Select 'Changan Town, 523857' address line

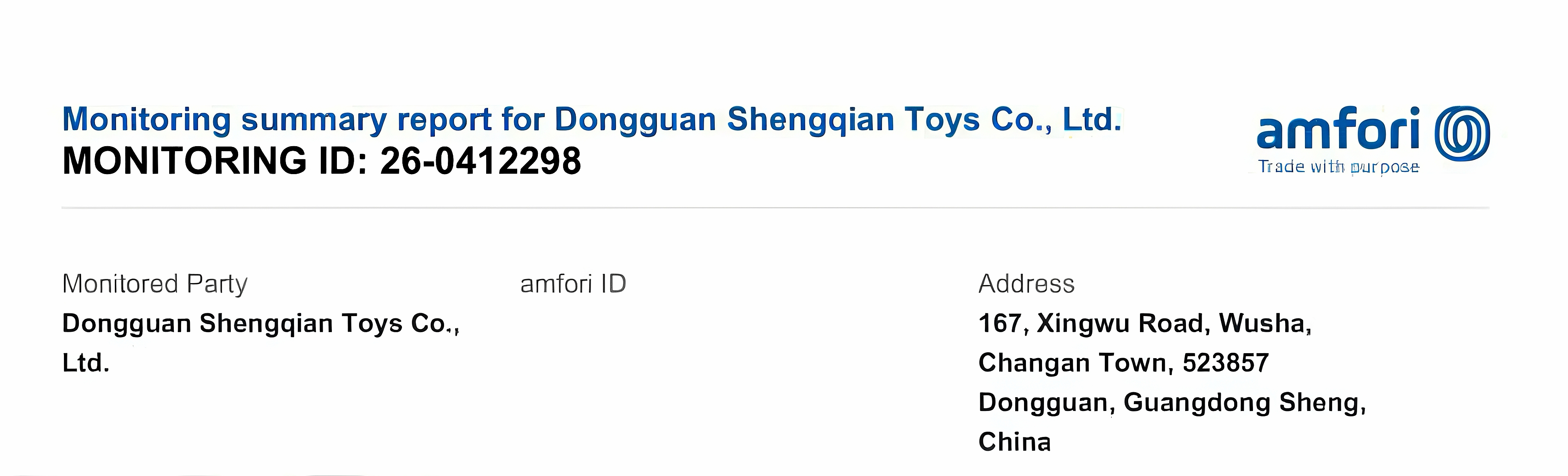point(1123,363)
